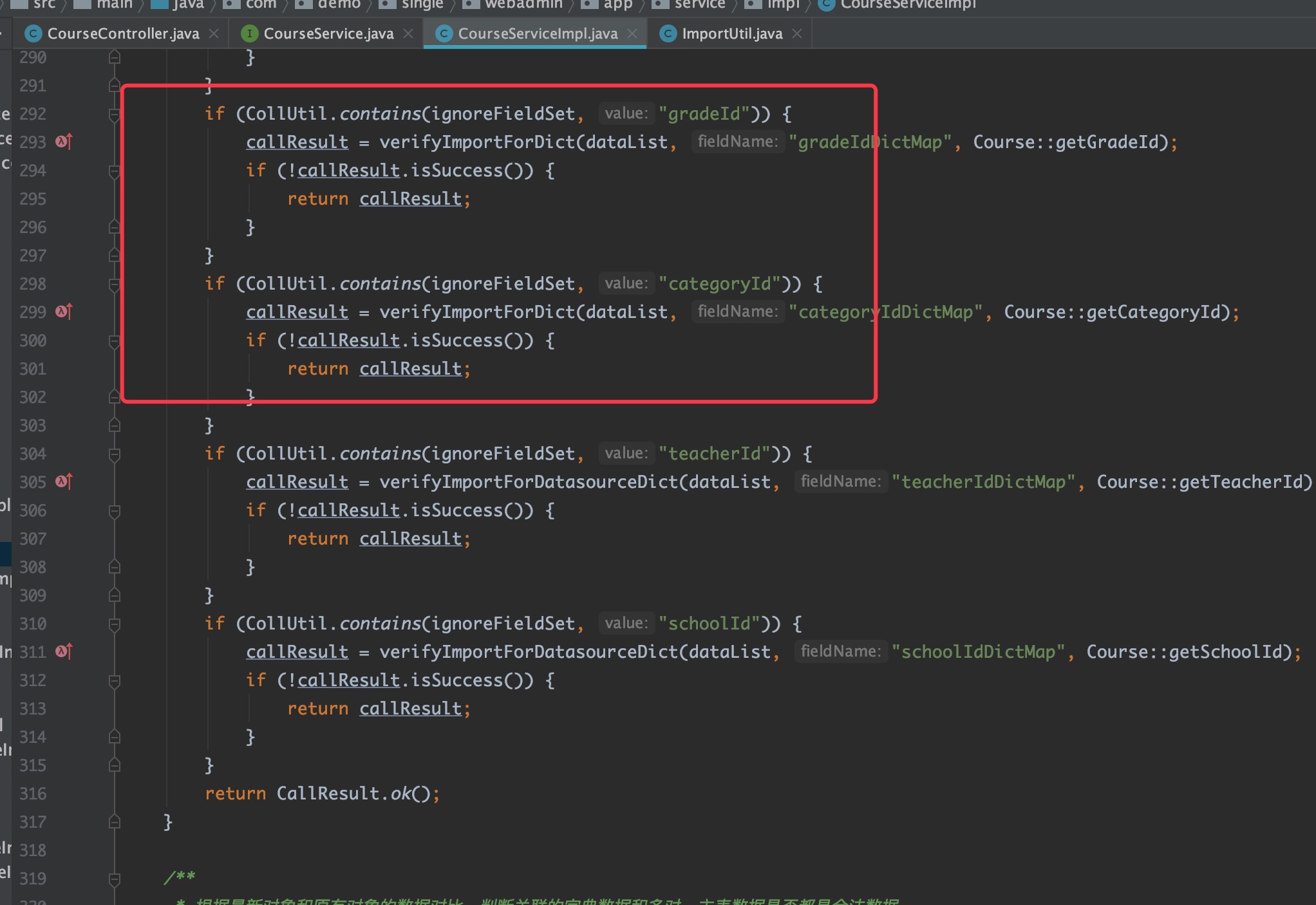The width and height of the screenshot is (1316, 905).
Task: Close the ImportUtil.java tab
Action: [x=797, y=33]
